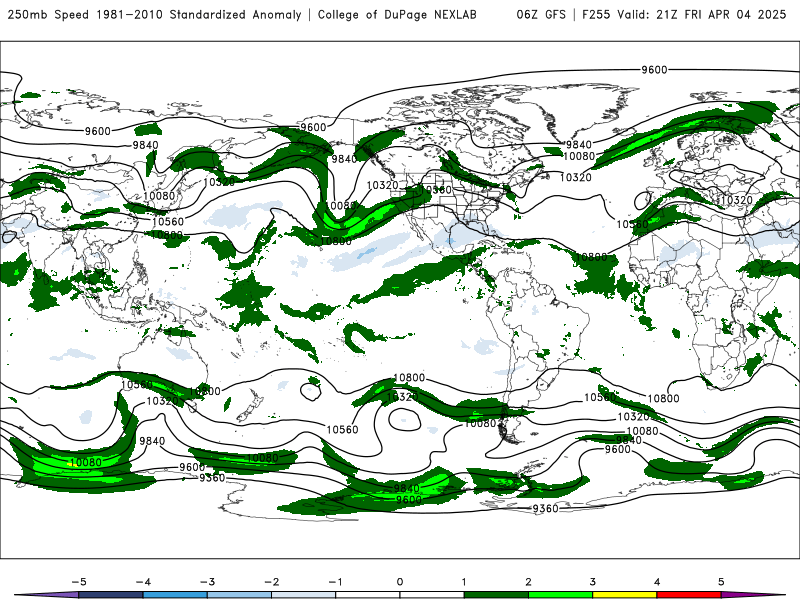Click the '250mb Speed 1981-2010 Standardized Anomaly' title
This screenshot has height=600, width=800.
tap(155, 14)
